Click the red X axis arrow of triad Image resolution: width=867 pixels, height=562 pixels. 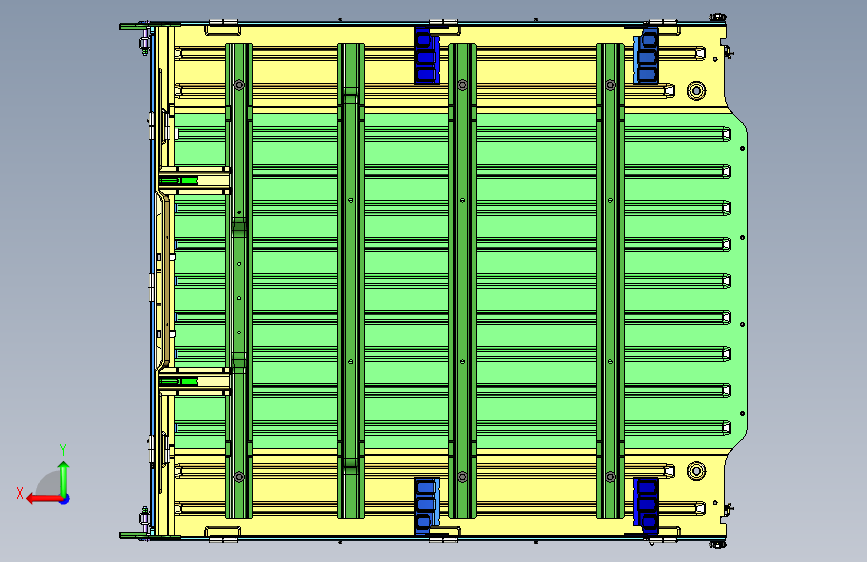44,499
